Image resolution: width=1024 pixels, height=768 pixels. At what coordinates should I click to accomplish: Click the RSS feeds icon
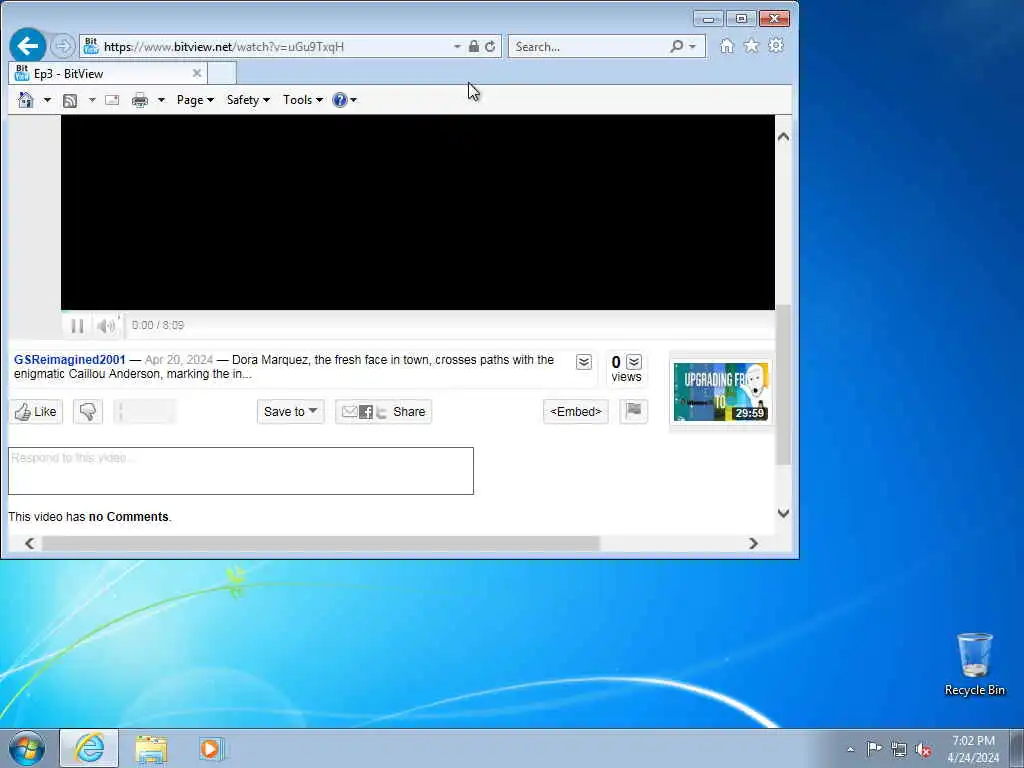tap(70, 100)
